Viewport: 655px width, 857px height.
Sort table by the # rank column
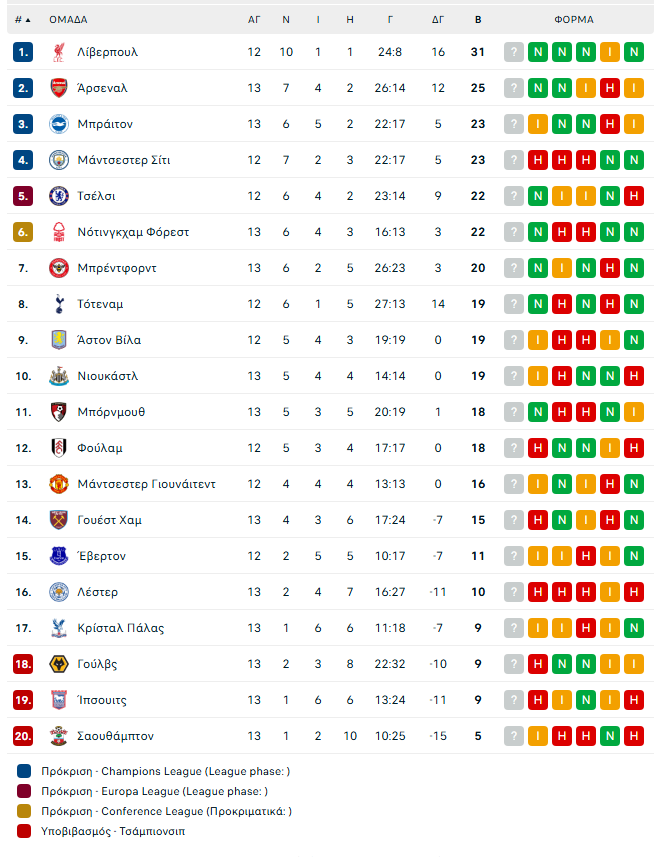pyautogui.click(x=22, y=19)
